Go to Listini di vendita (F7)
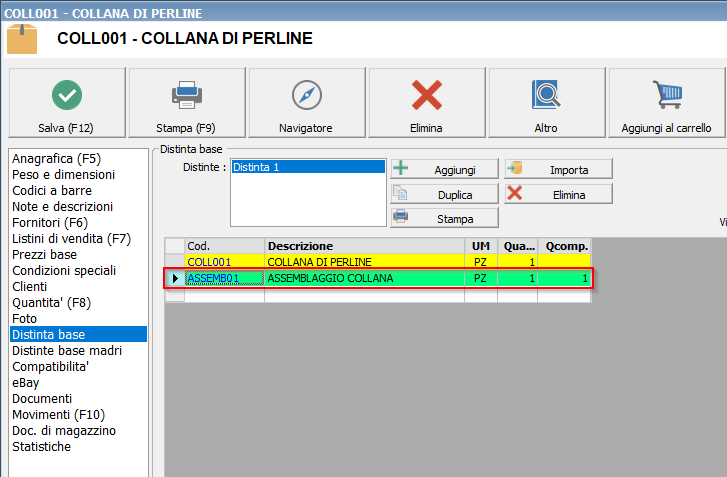 71,238
